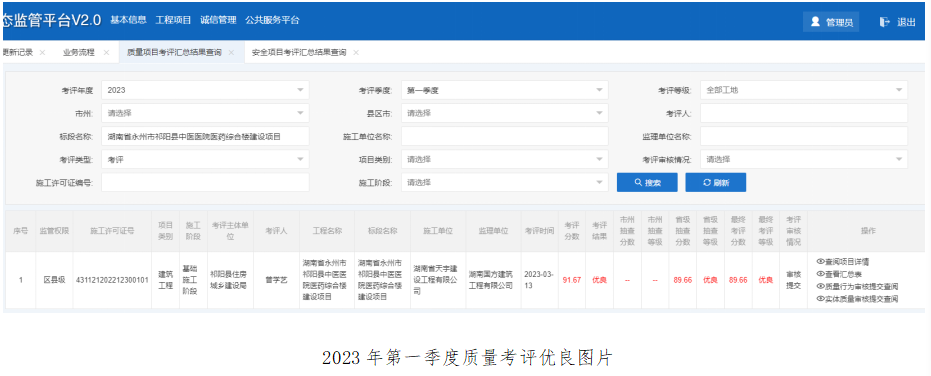Image resolution: width=931 pixels, height=376 pixels.
Task: Open the 基本信息 menu
Action: pos(128,20)
